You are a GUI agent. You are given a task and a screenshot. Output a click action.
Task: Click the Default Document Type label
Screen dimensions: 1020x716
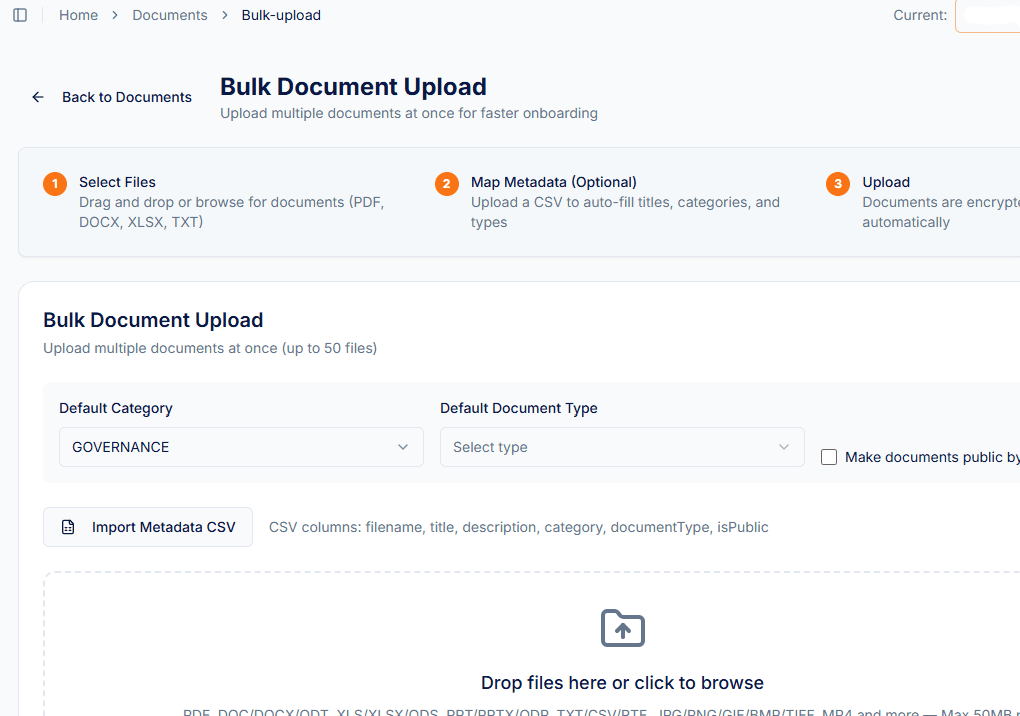click(518, 408)
